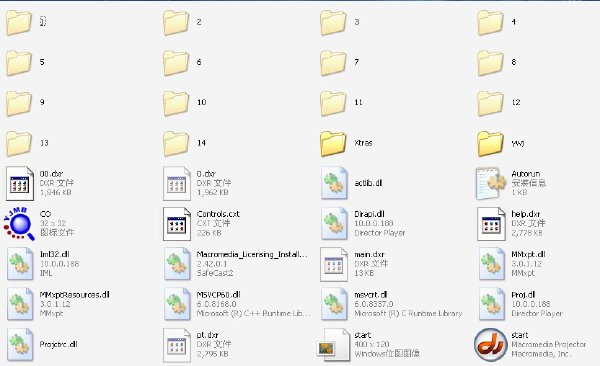Click the msvcrt.dll C Runtime icon
Screen dimensions: 600x366
click(334, 304)
